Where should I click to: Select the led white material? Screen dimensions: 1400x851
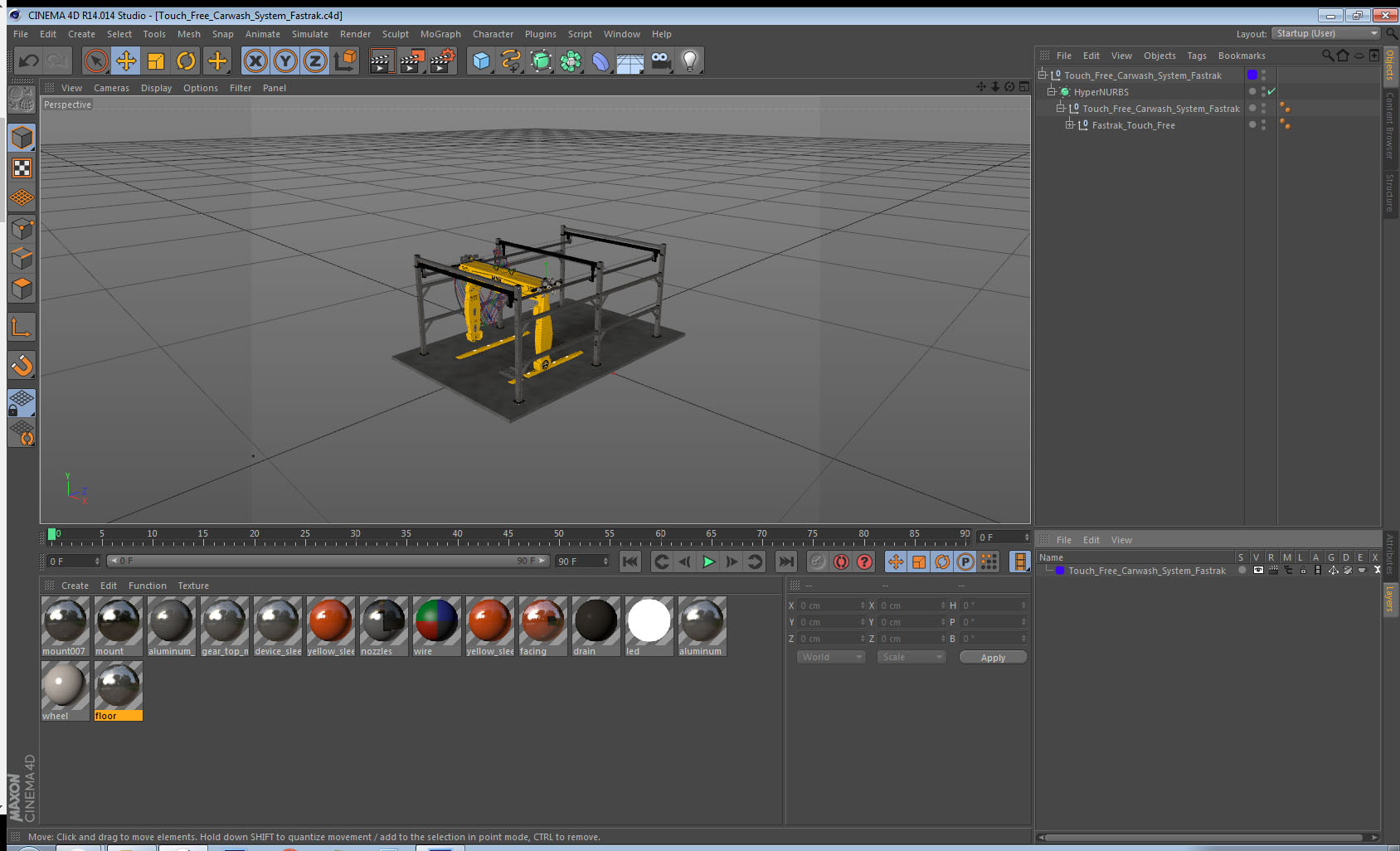tap(649, 626)
